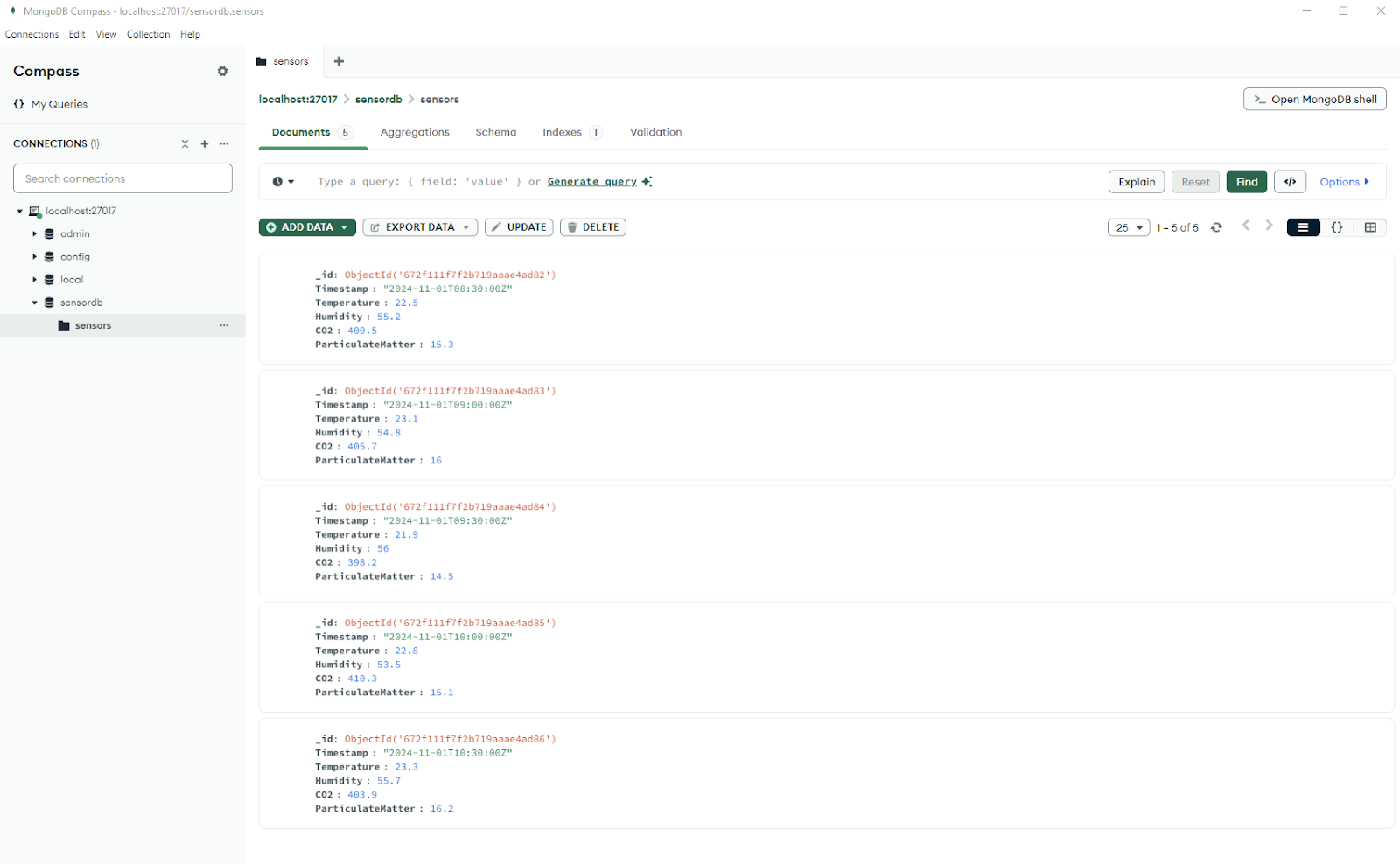
Task: Click the admin database icon
Action: (49, 234)
